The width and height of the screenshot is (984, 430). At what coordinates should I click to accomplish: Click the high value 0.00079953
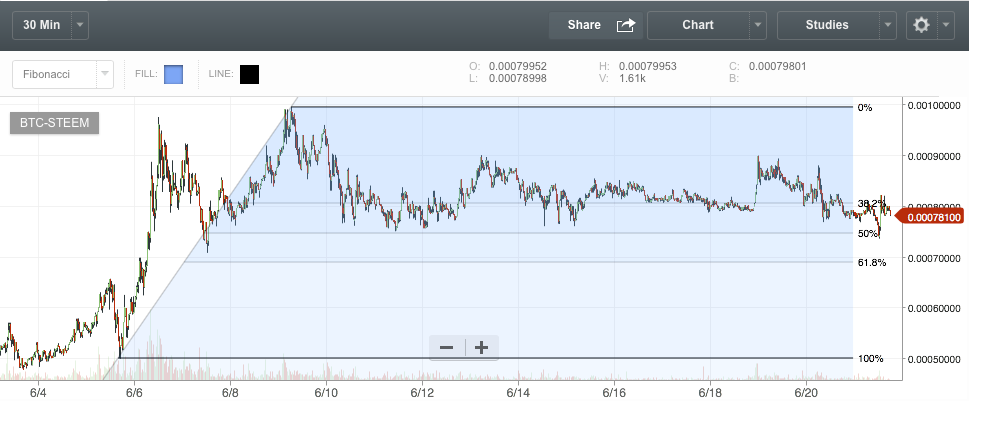pos(648,66)
